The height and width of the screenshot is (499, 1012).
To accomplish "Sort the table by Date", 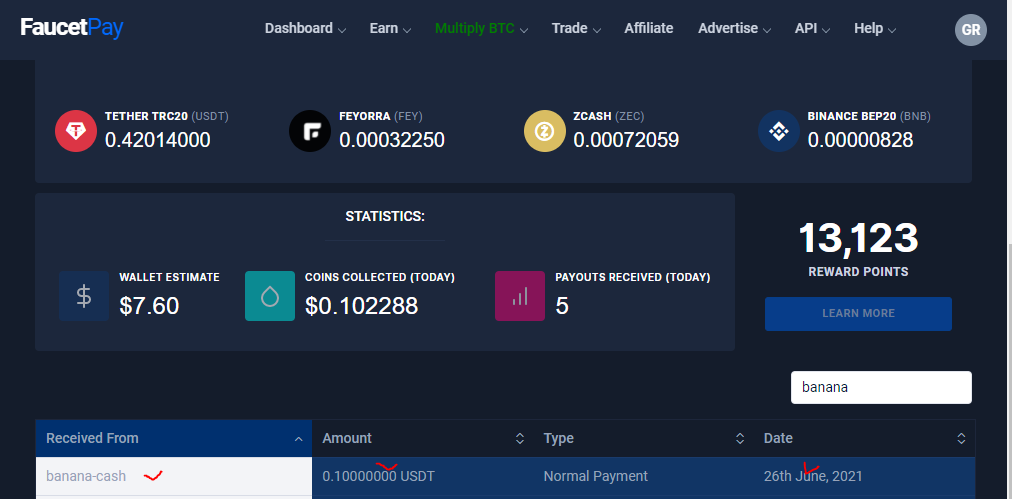I will coord(864,438).
